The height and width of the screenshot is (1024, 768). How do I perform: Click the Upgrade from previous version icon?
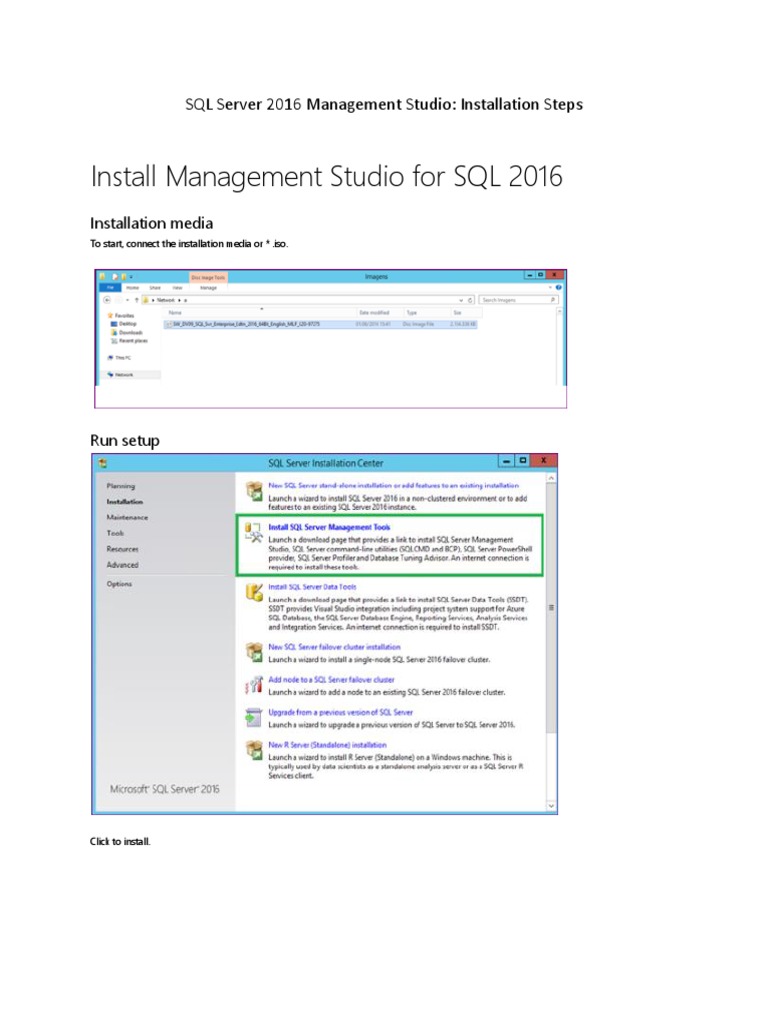(253, 716)
